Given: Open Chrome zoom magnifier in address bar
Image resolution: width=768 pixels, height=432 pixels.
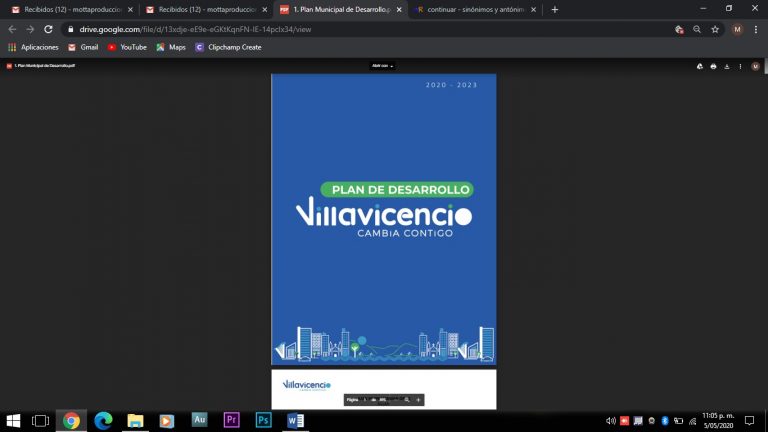Looking at the screenshot, I should [x=696, y=29].
